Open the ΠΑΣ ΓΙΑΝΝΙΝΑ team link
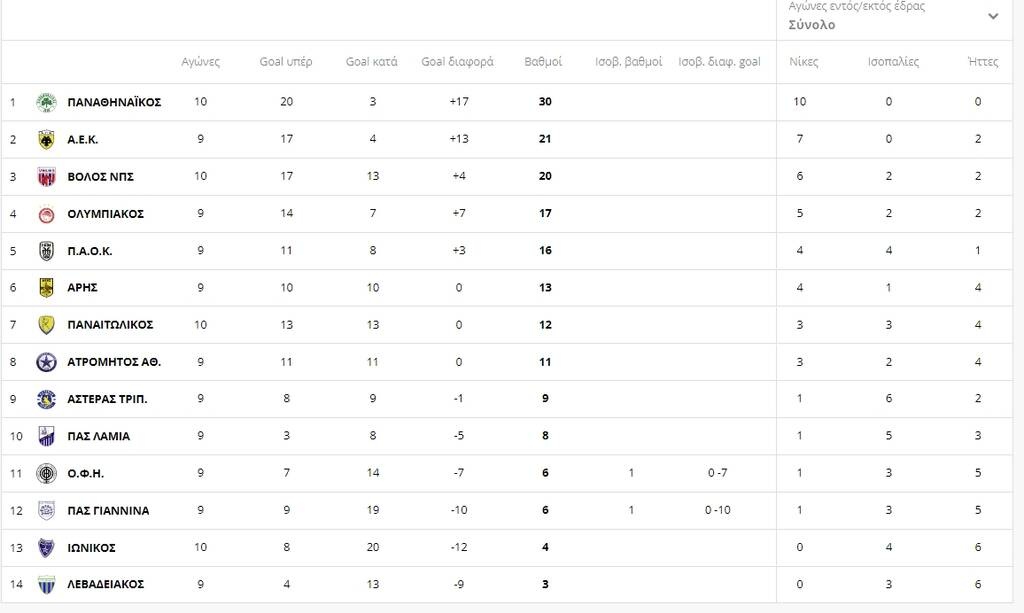1024x613 pixels. pyautogui.click(x=108, y=510)
